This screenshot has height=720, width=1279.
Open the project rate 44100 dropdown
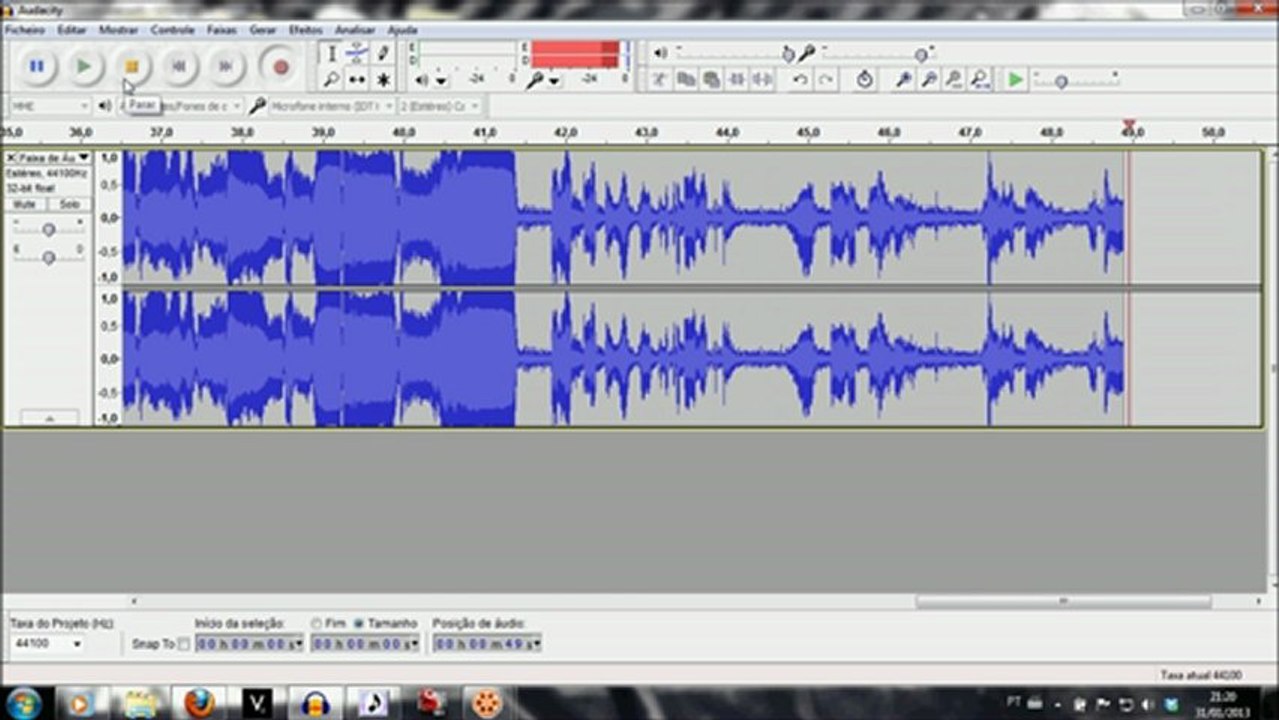click(x=47, y=643)
